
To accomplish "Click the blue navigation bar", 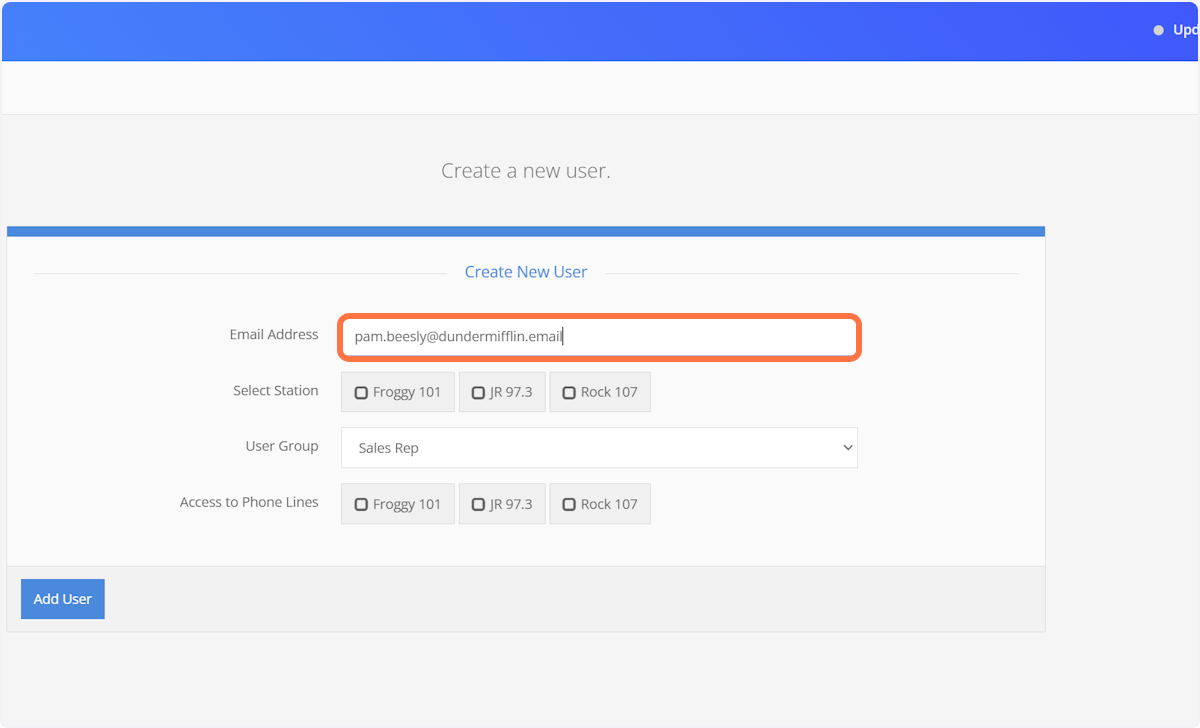I will click(x=600, y=30).
